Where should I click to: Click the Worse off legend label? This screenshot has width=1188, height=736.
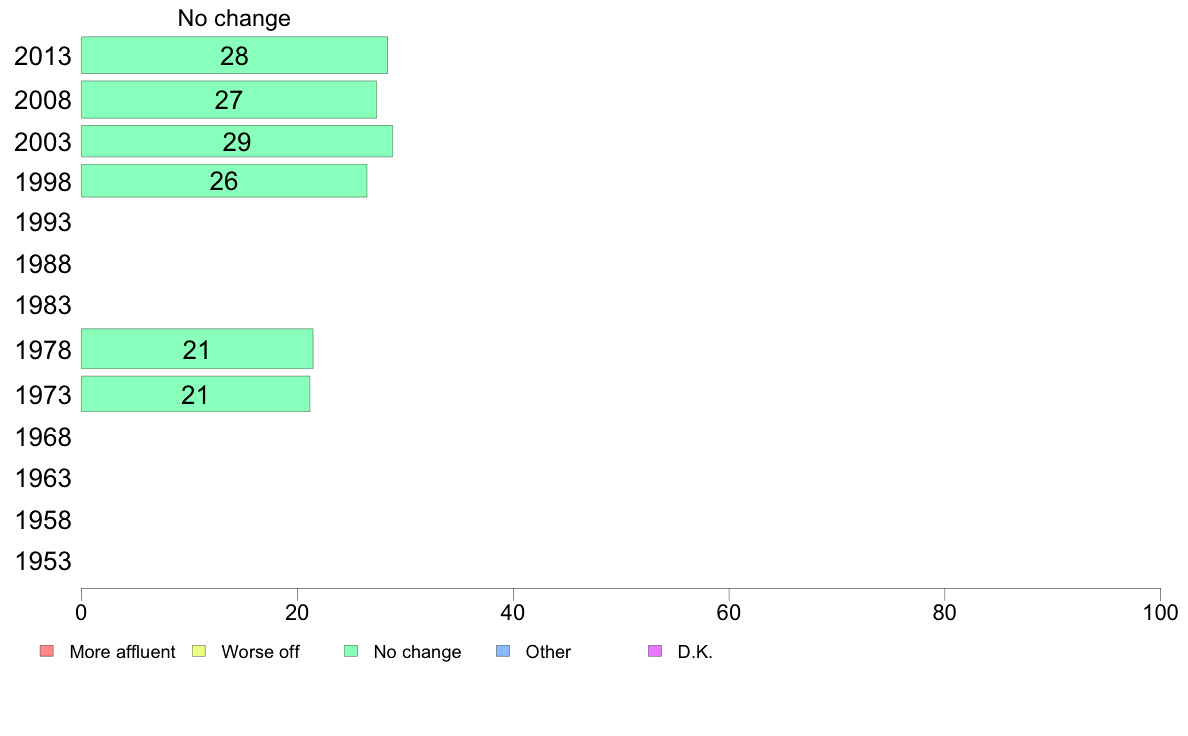click(x=260, y=652)
